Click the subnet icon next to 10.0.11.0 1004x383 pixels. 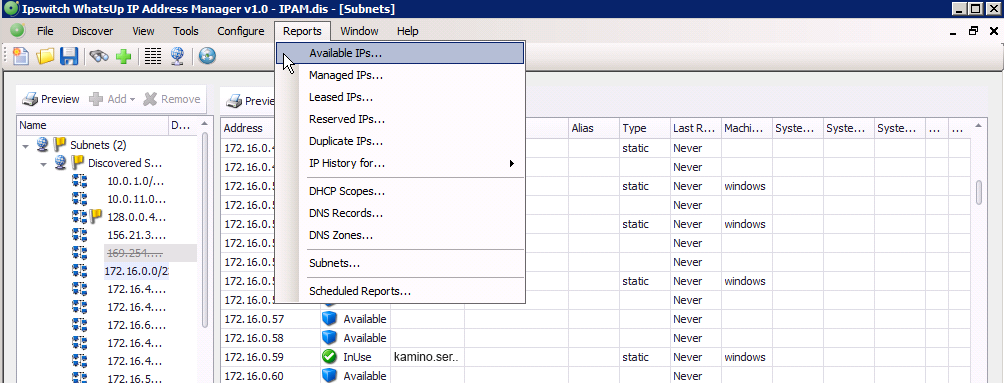pyautogui.click(x=79, y=199)
